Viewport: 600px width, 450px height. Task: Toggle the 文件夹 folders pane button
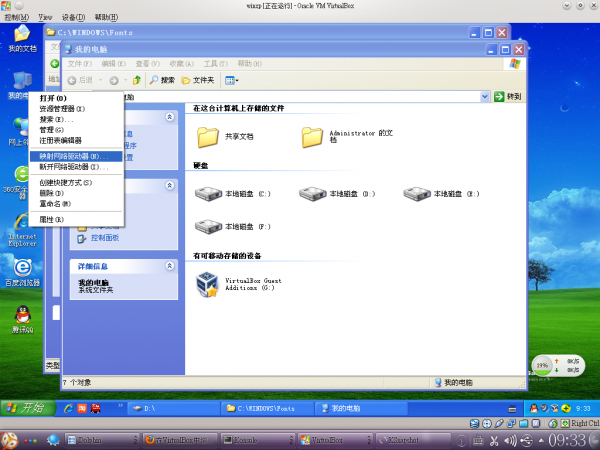tap(197, 80)
